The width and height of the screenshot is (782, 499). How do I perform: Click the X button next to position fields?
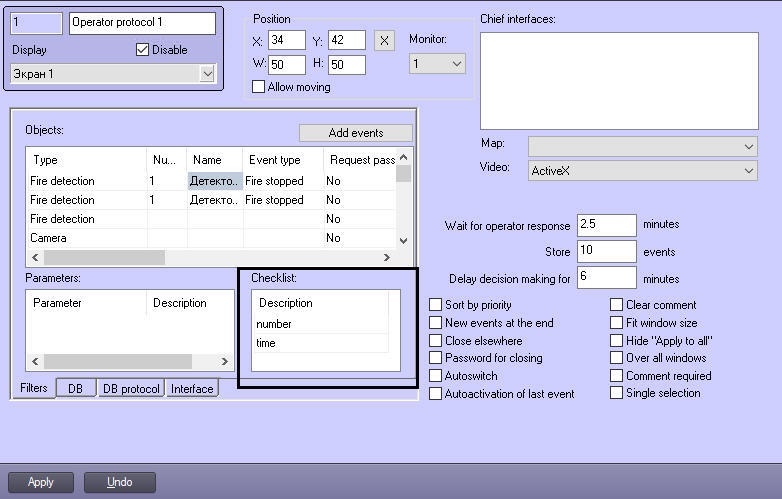[384, 41]
